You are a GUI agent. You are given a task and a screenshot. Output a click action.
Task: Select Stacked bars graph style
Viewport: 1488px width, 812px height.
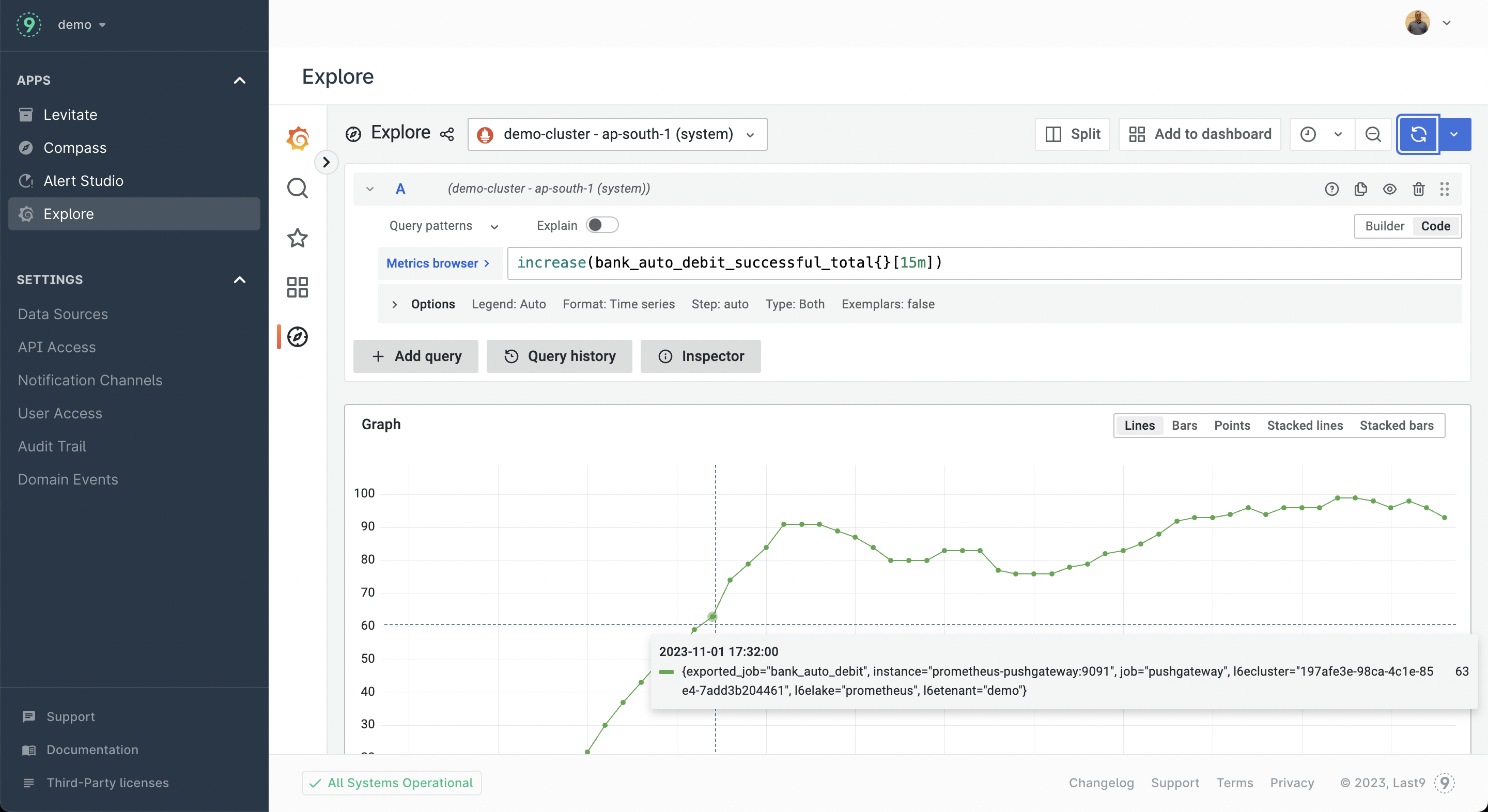pyautogui.click(x=1396, y=425)
